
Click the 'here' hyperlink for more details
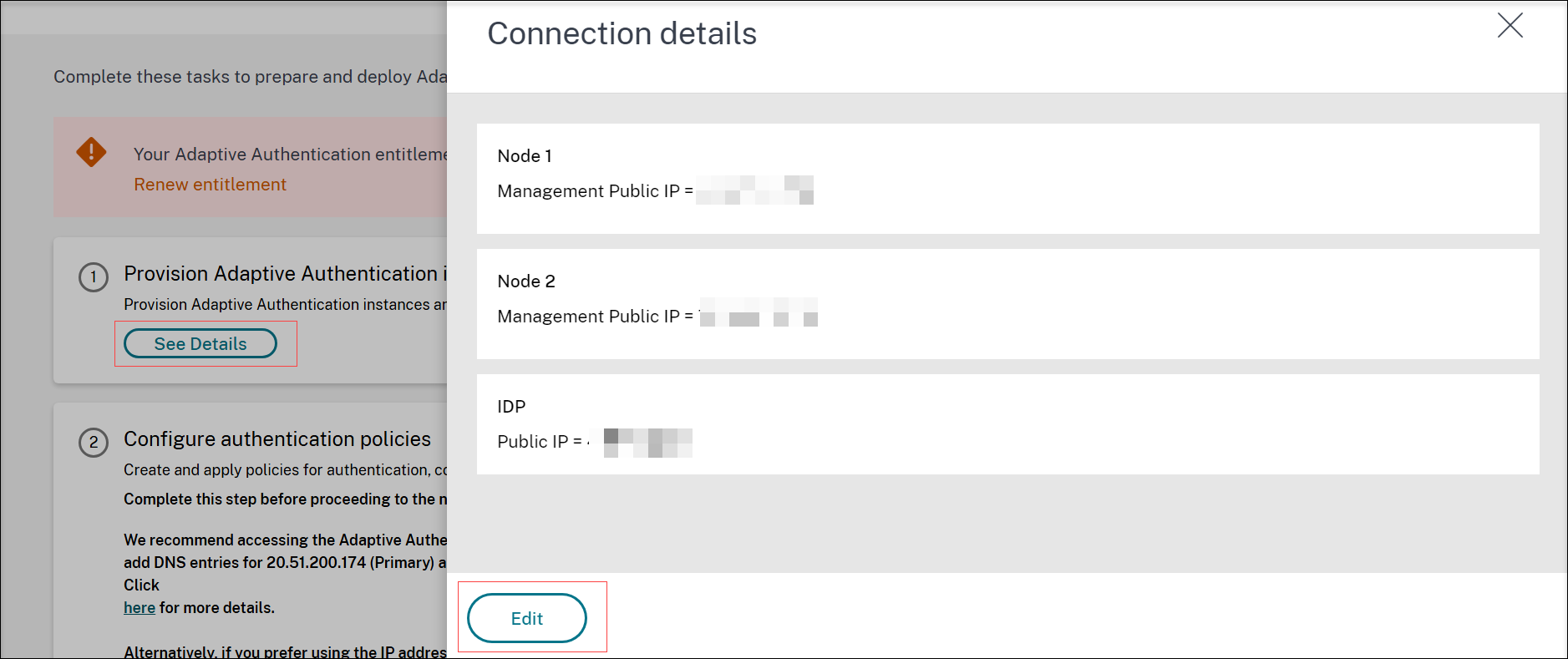click(x=139, y=607)
